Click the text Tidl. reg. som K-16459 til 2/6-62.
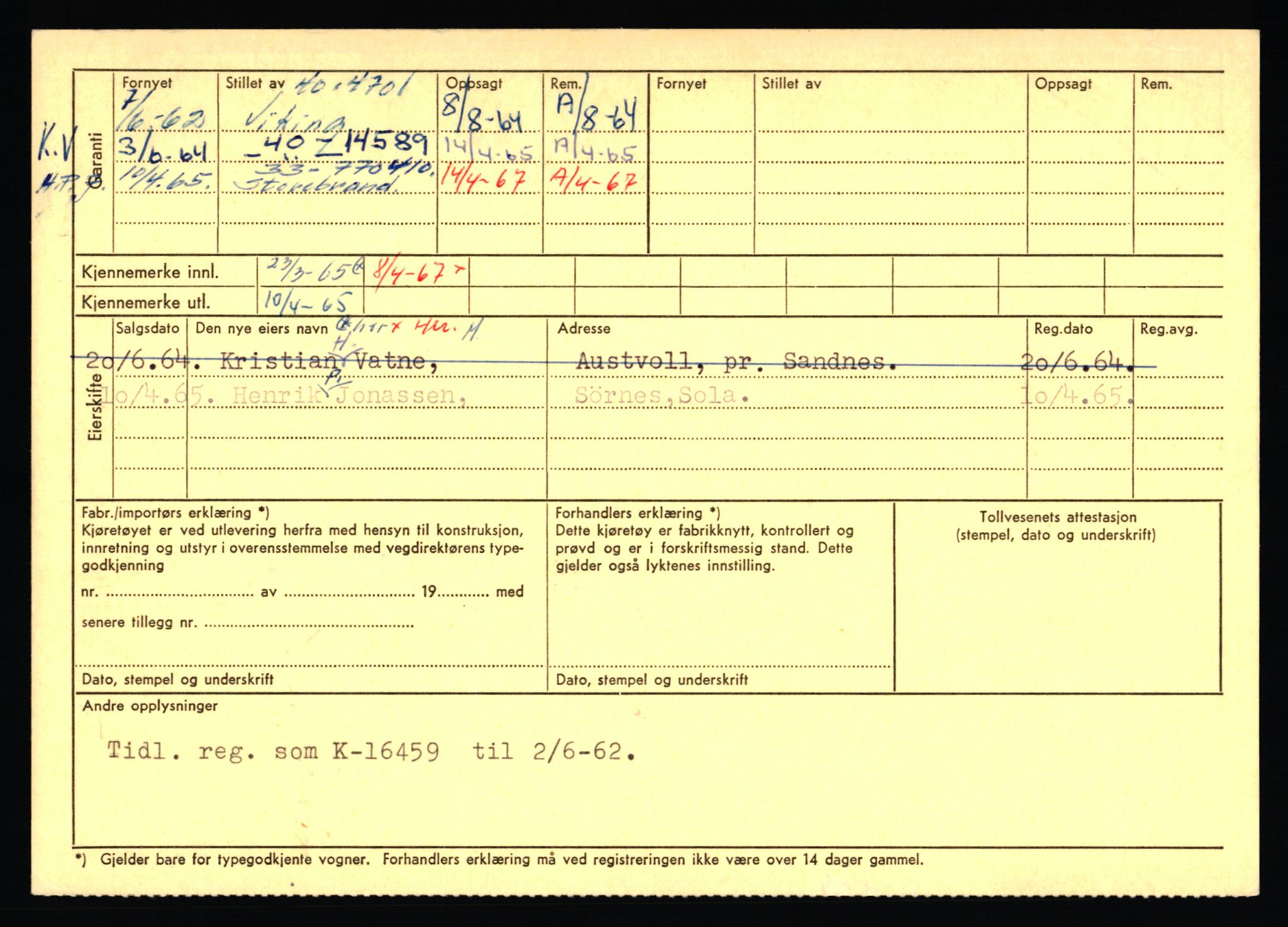1288x927 pixels. (x=371, y=751)
